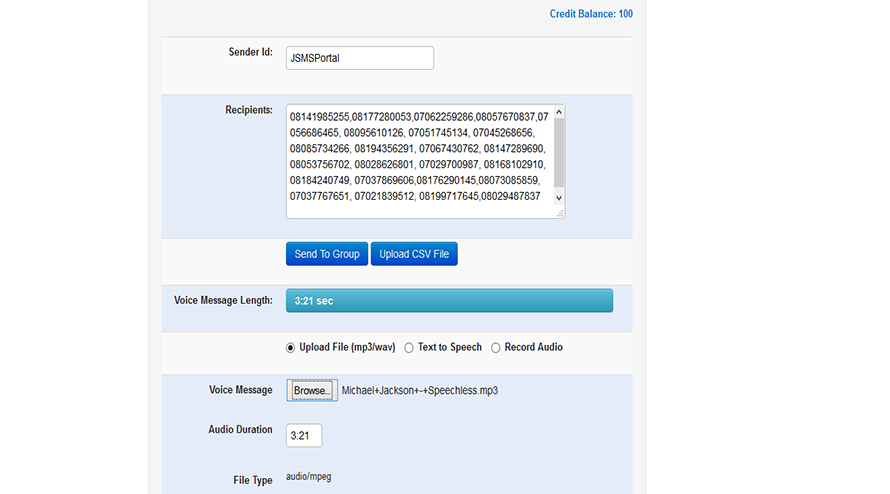Click the Audio Duration field showing 3:21
This screenshot has height=494, width=890.
click(304, 436)
